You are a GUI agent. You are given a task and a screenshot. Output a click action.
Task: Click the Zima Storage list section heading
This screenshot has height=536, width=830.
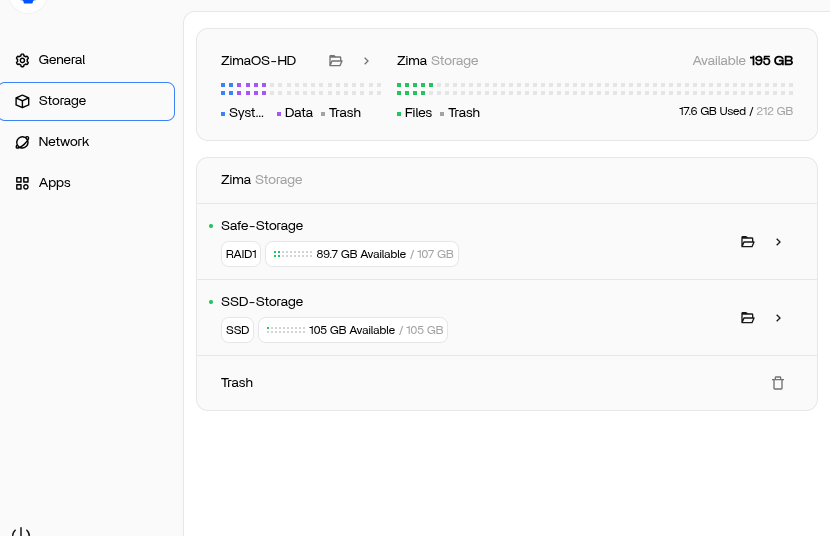click(261, 180)
